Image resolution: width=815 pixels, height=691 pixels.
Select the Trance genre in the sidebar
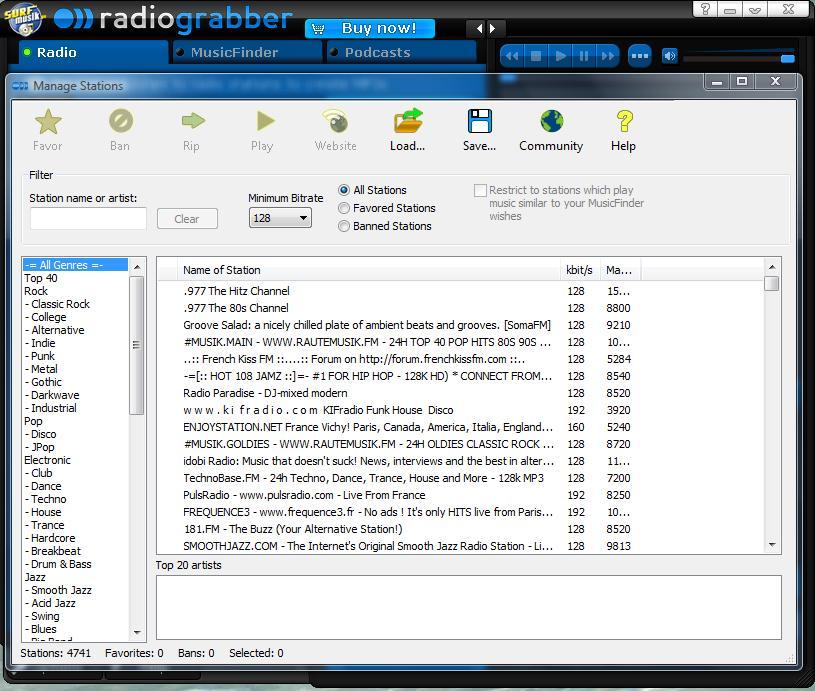[x=46, y=525]
